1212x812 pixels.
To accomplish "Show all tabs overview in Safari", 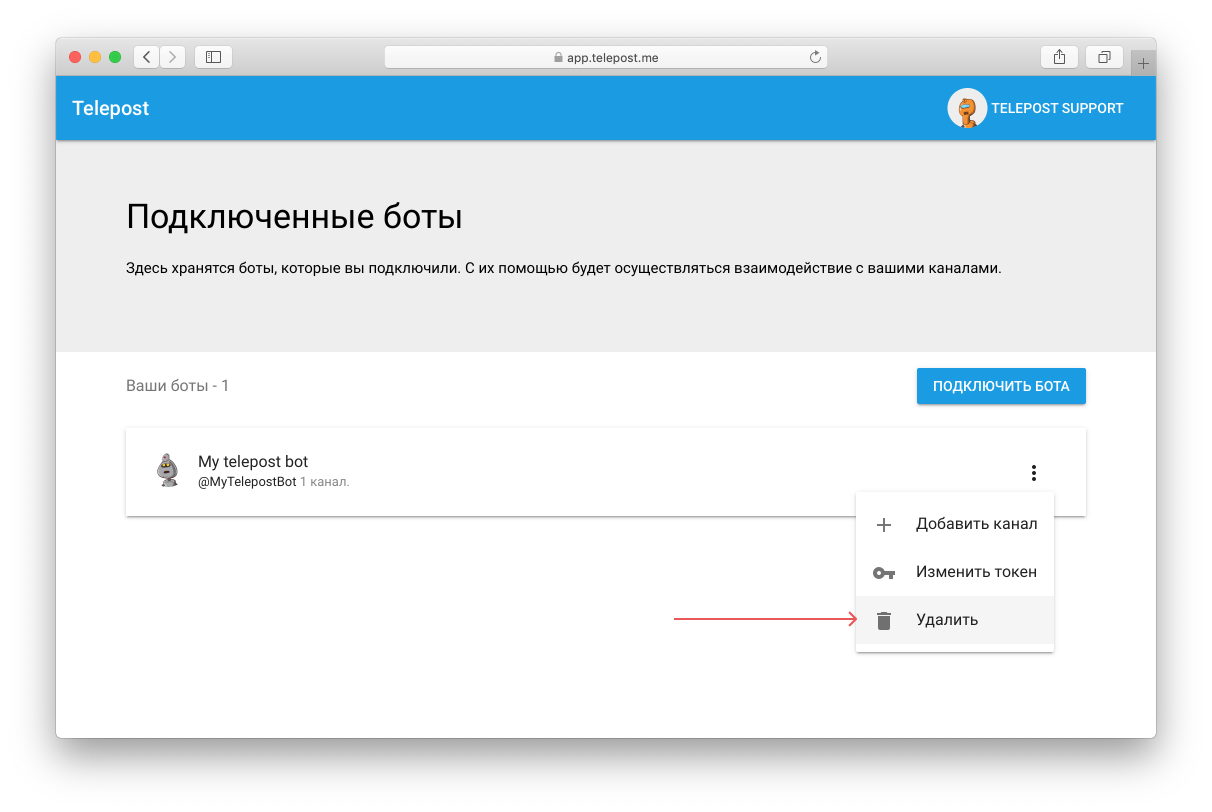I will coord(1104,57).
